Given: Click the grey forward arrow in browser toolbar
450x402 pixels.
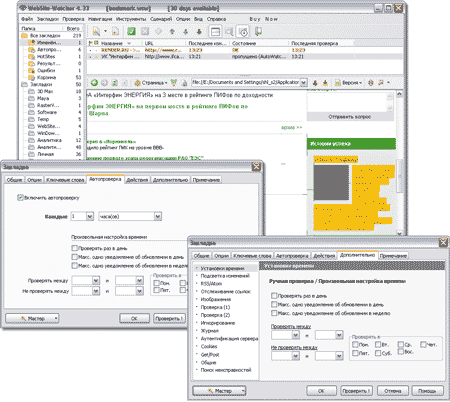Looking at the screenshot, I should (104, 83).
